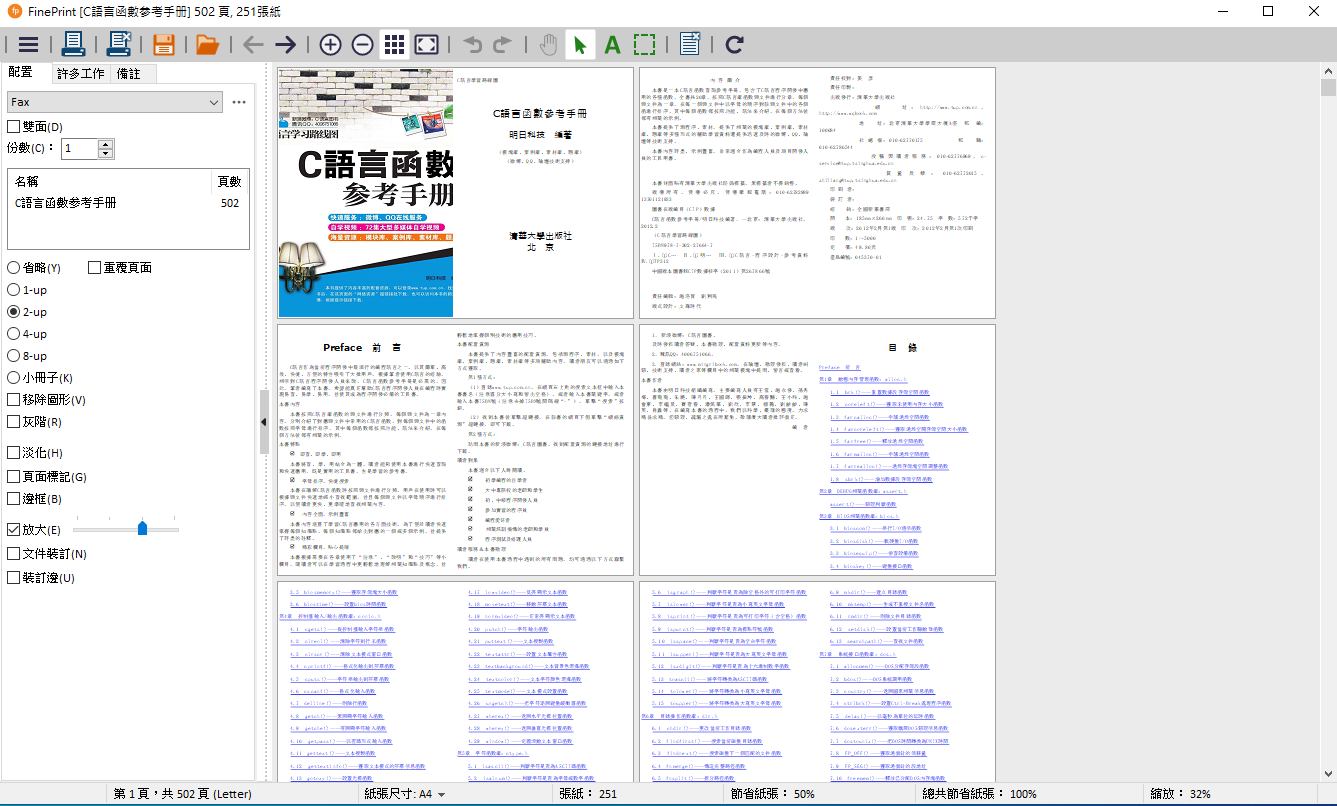This screenshot has height=806, width=1337.
Task: Click the Print and close icon
Action: (119, 44)
